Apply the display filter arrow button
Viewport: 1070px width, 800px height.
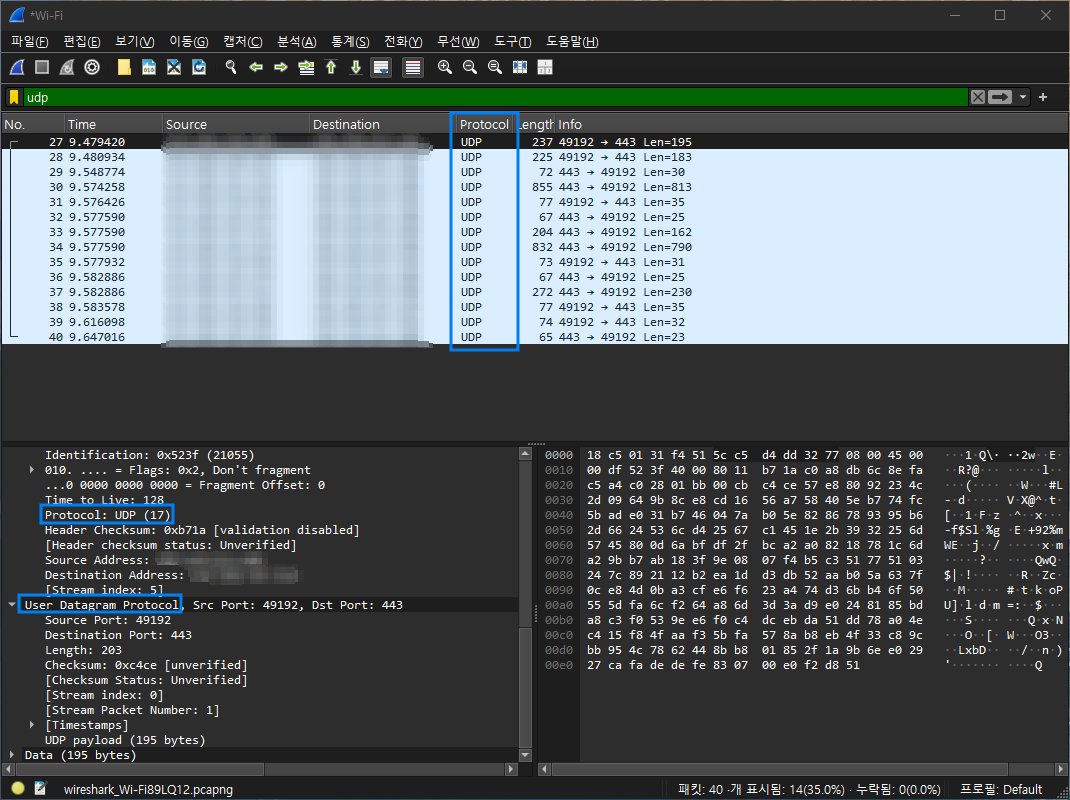coord(1000,97)
